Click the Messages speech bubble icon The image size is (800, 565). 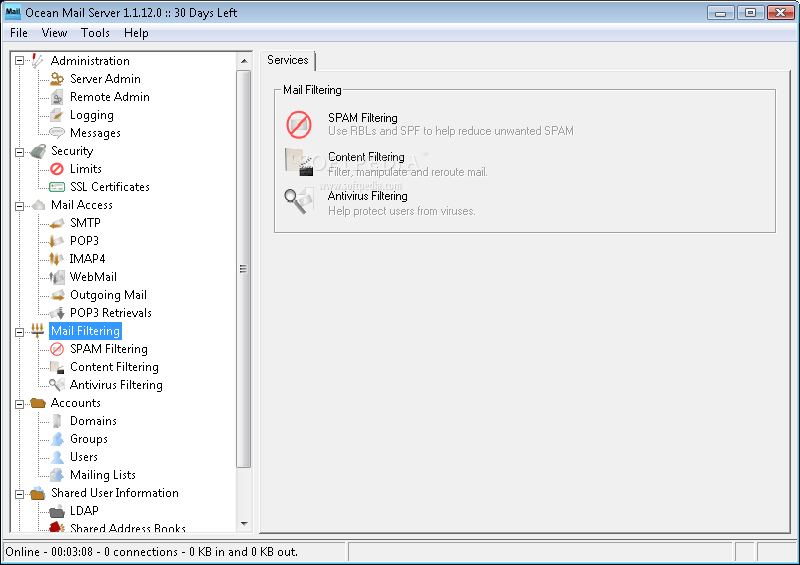(x=57, y=133)
